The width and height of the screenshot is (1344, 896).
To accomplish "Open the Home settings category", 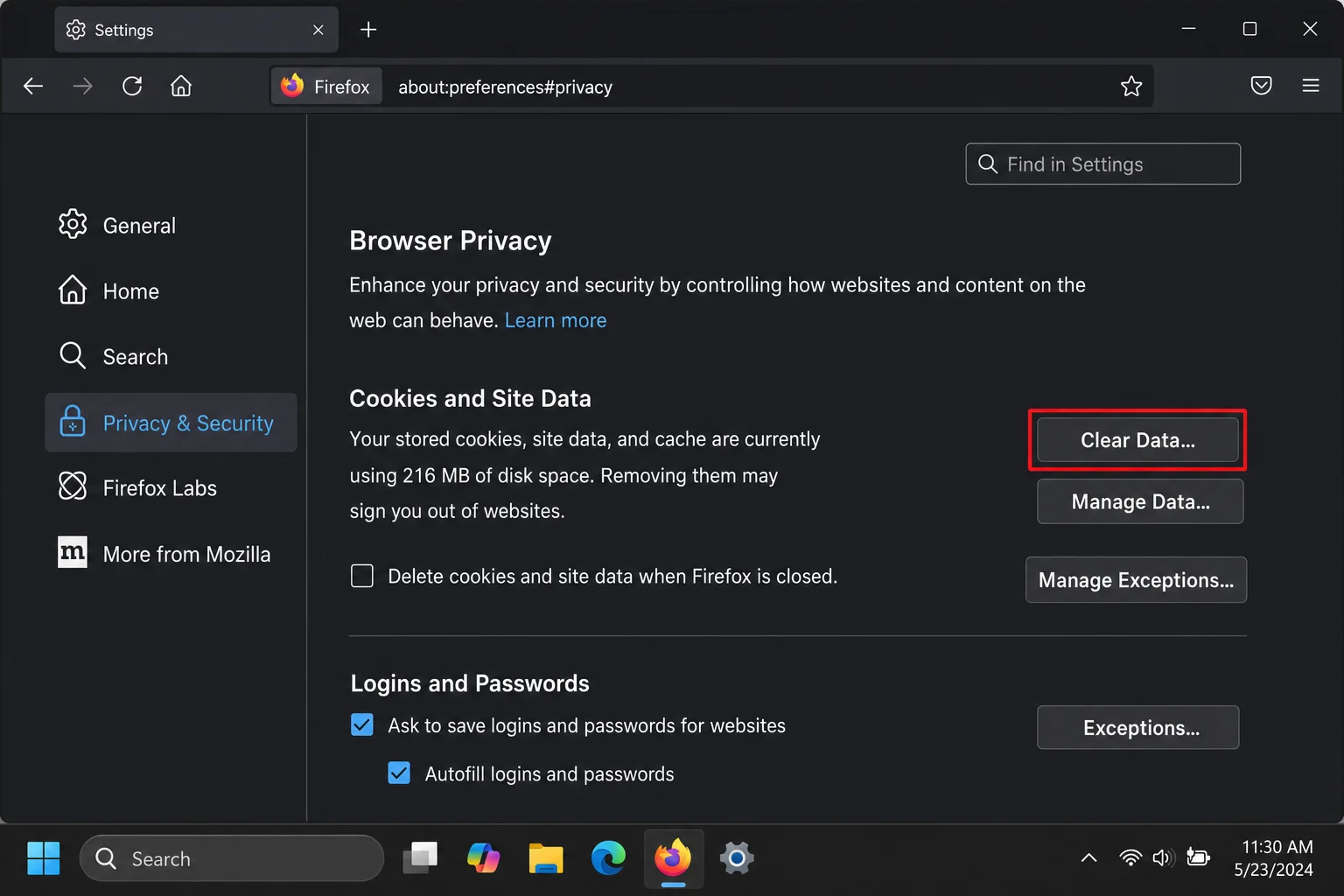I will tap(108, 290).
